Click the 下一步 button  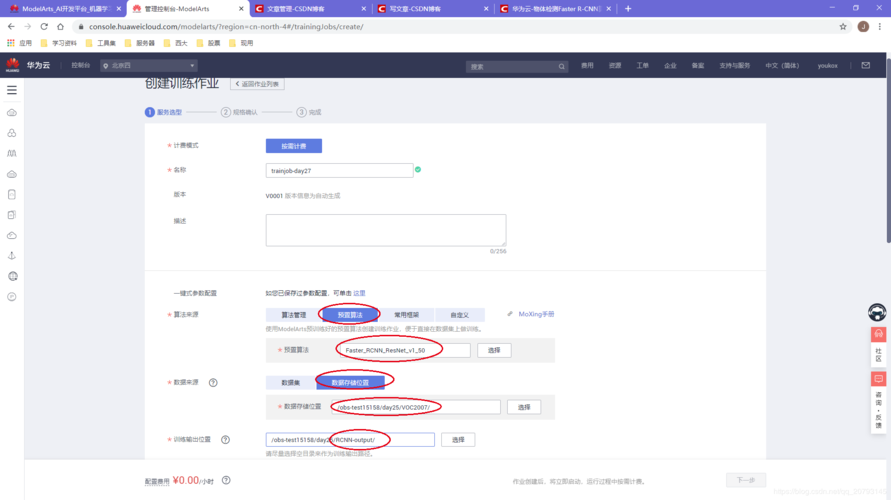coord(746,480)
